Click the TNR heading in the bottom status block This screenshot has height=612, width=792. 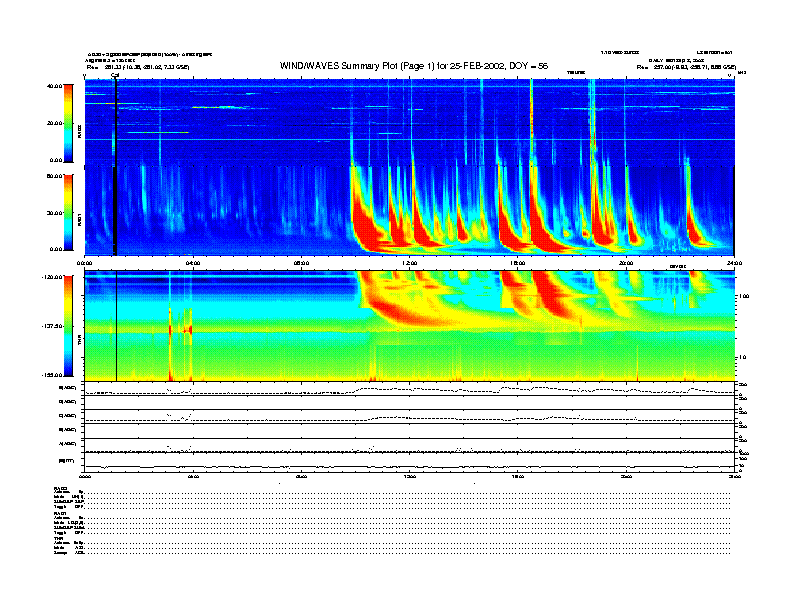[58, 538]
